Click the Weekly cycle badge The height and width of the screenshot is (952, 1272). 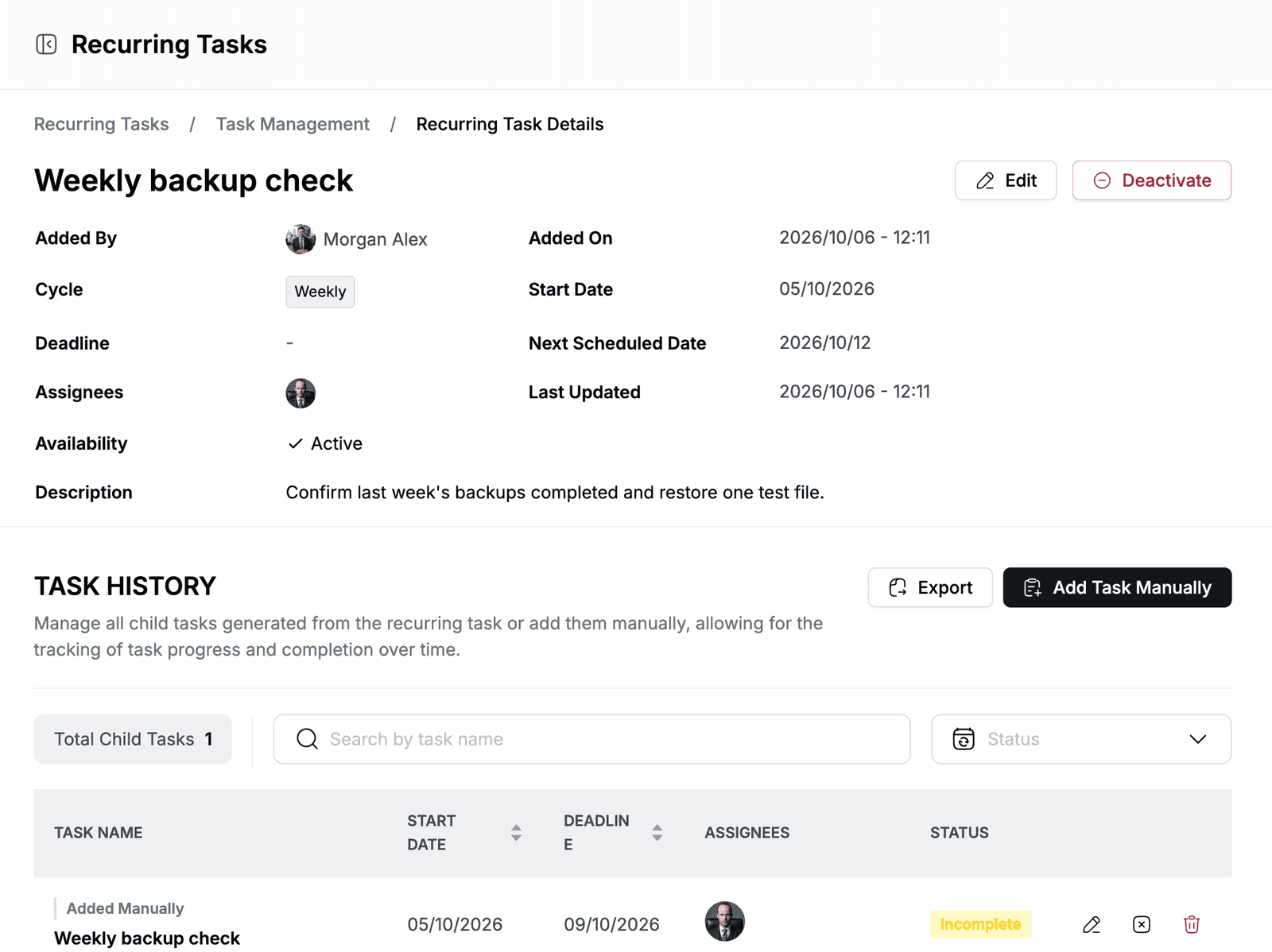[320, 292]
